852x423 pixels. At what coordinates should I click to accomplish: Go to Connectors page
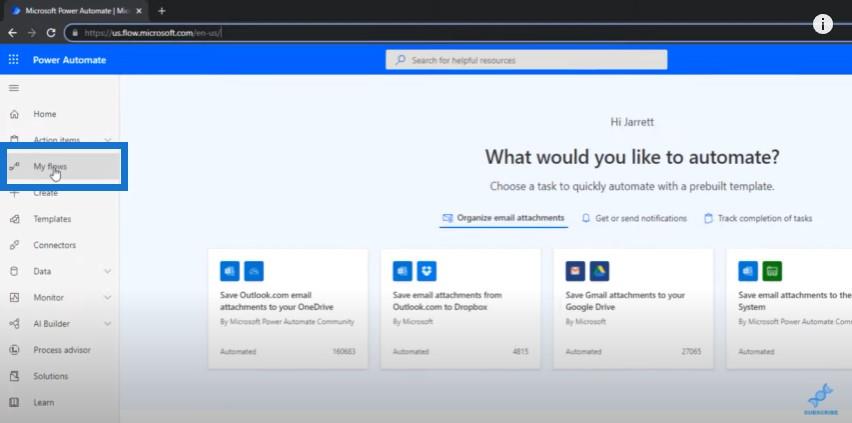tap(60, 245)
